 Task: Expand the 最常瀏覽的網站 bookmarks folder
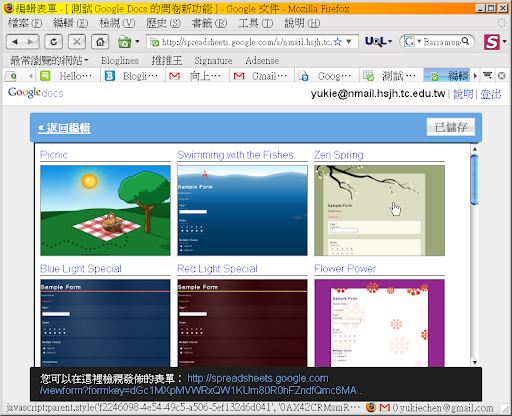coord(49,60)
